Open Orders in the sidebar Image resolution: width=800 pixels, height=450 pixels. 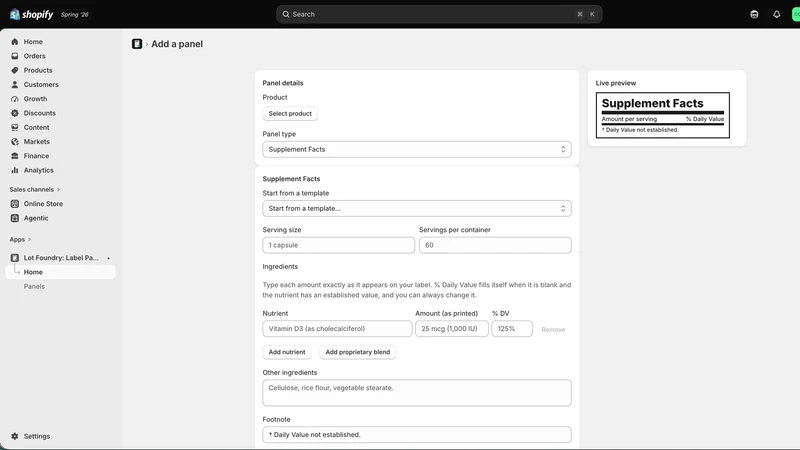(34, 56)
